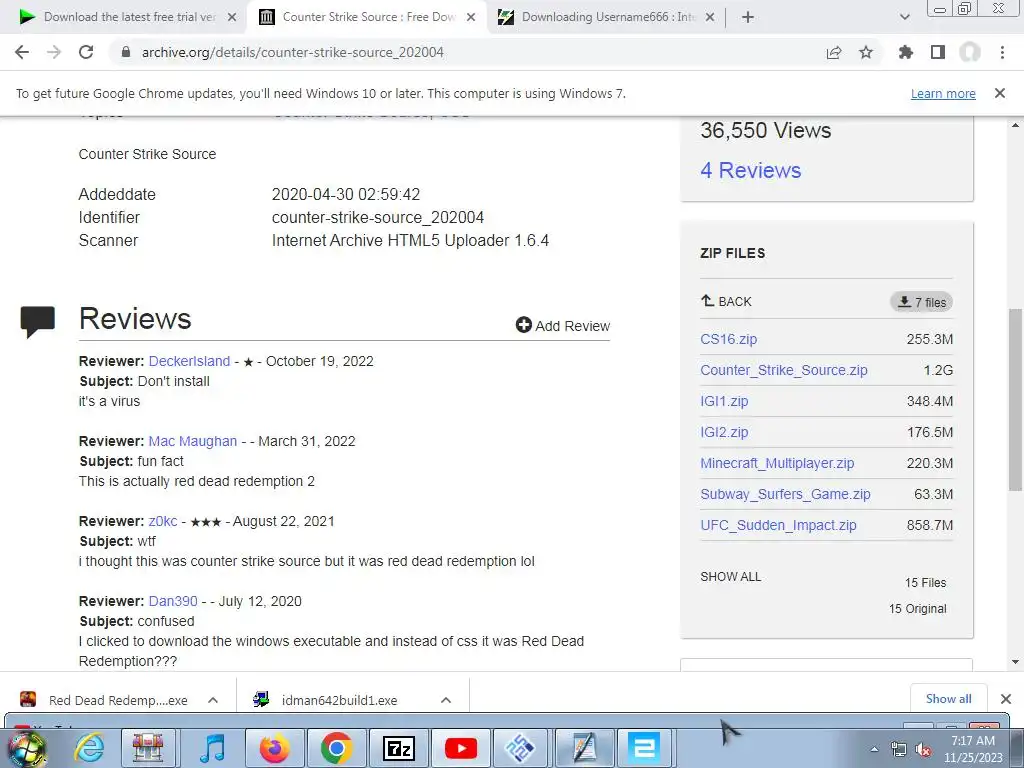Open reviewer DeckerIsland's profile
The image size is (1024, 768).
(x=189, y=361)
